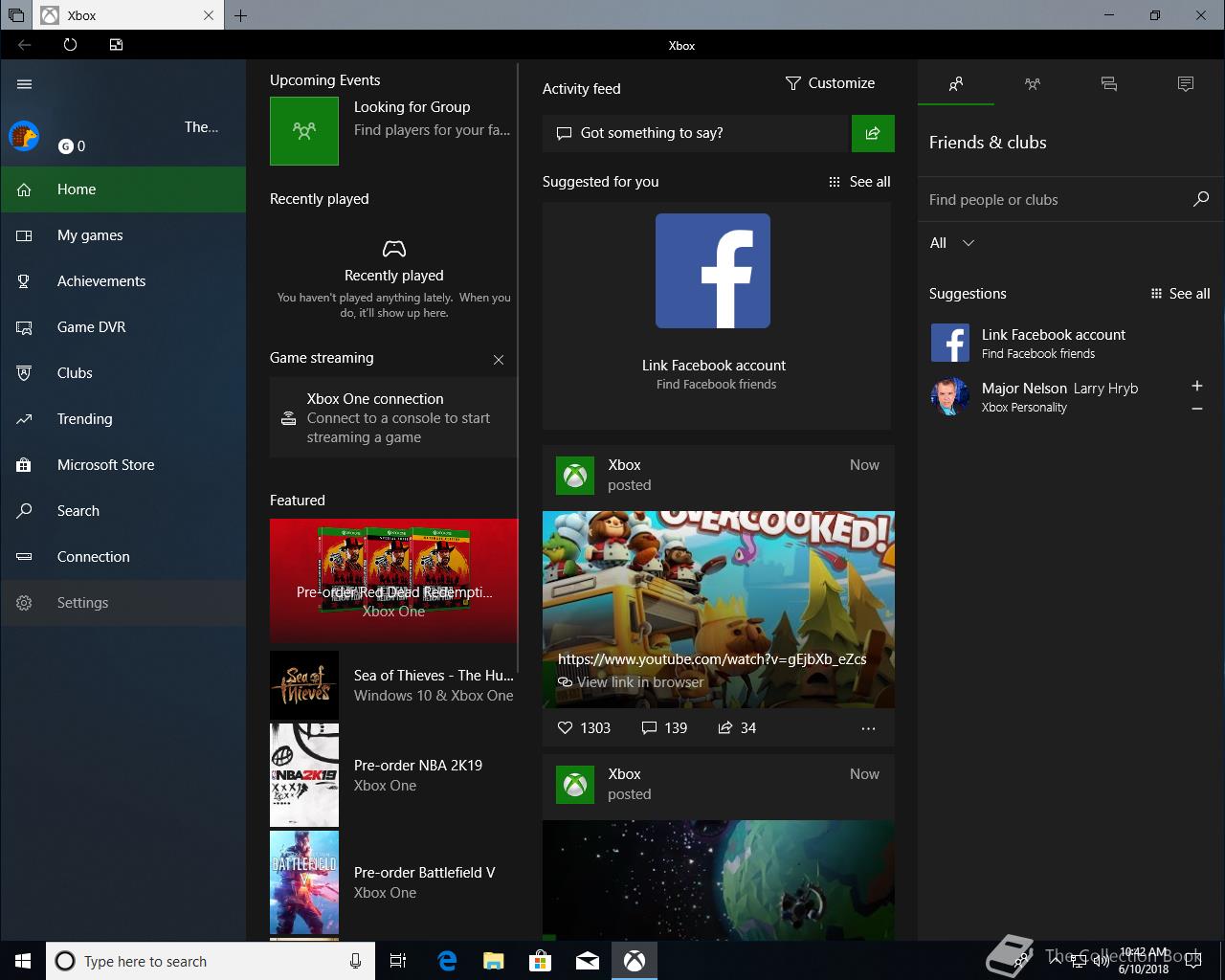Click Link Facebook account suggestion

point(1071,343)
